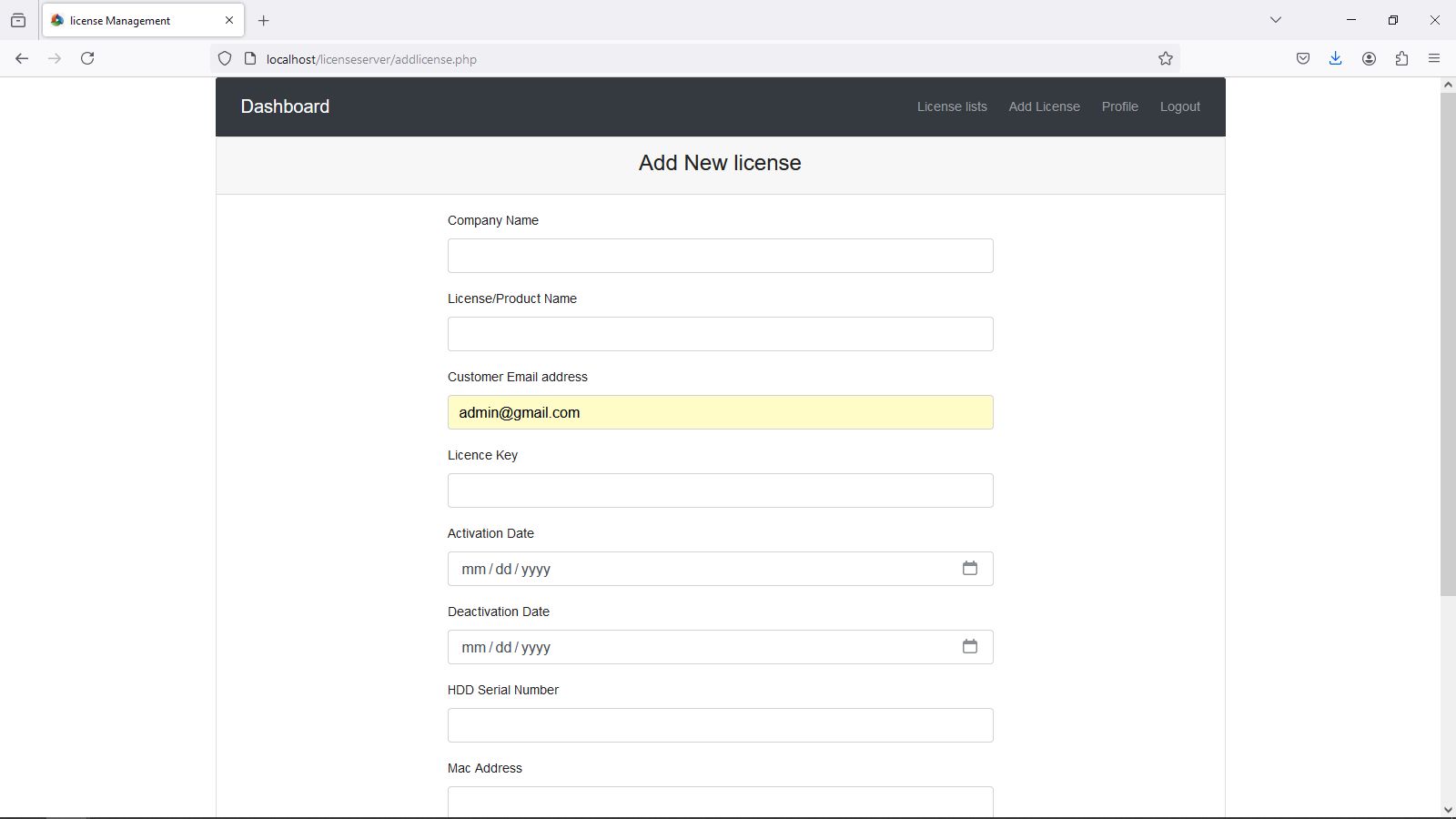Screen dimensions: 1456x819
Task: Go back using the browser back arrow
Action: pyautogui.click(x=22, y=58)
